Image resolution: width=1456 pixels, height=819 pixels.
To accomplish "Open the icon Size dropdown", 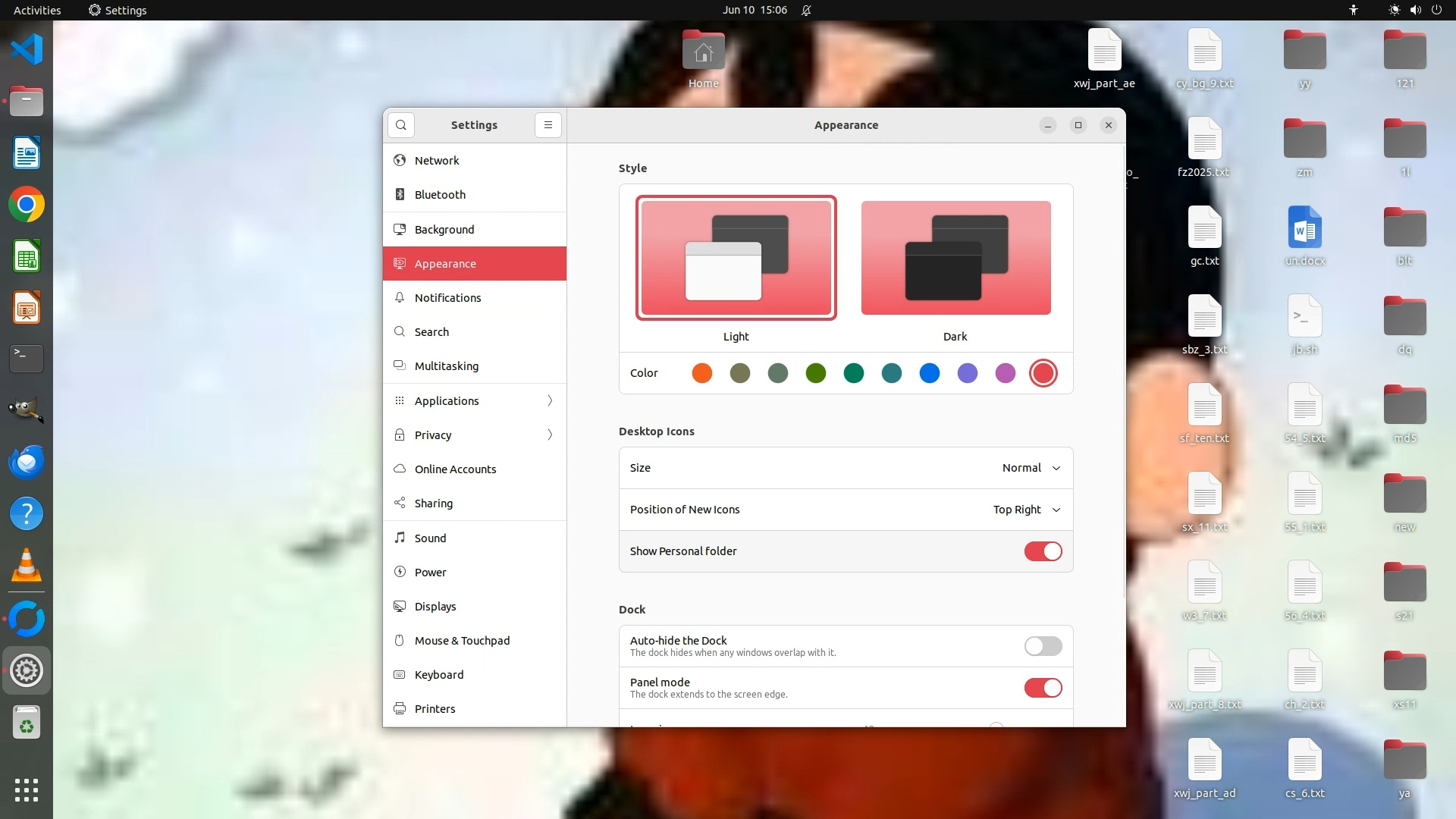I will pos(1031,468).
